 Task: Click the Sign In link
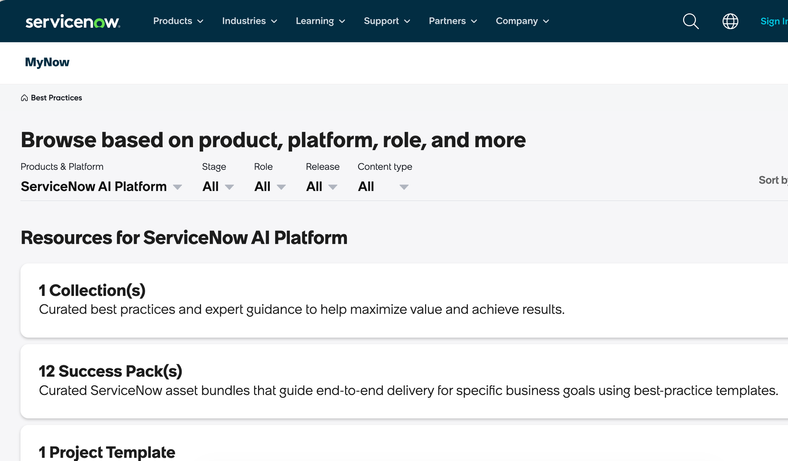click(774, 21)
